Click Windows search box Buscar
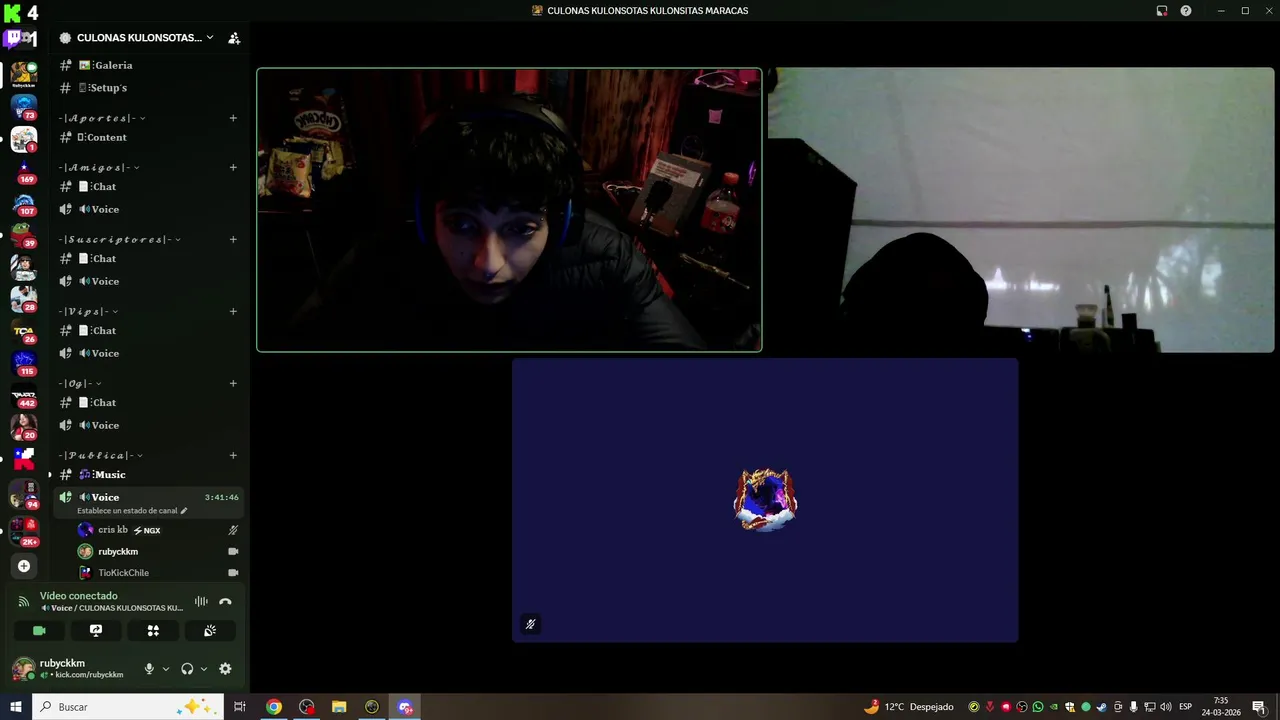1280x720 pixels. tap(127, 707)
